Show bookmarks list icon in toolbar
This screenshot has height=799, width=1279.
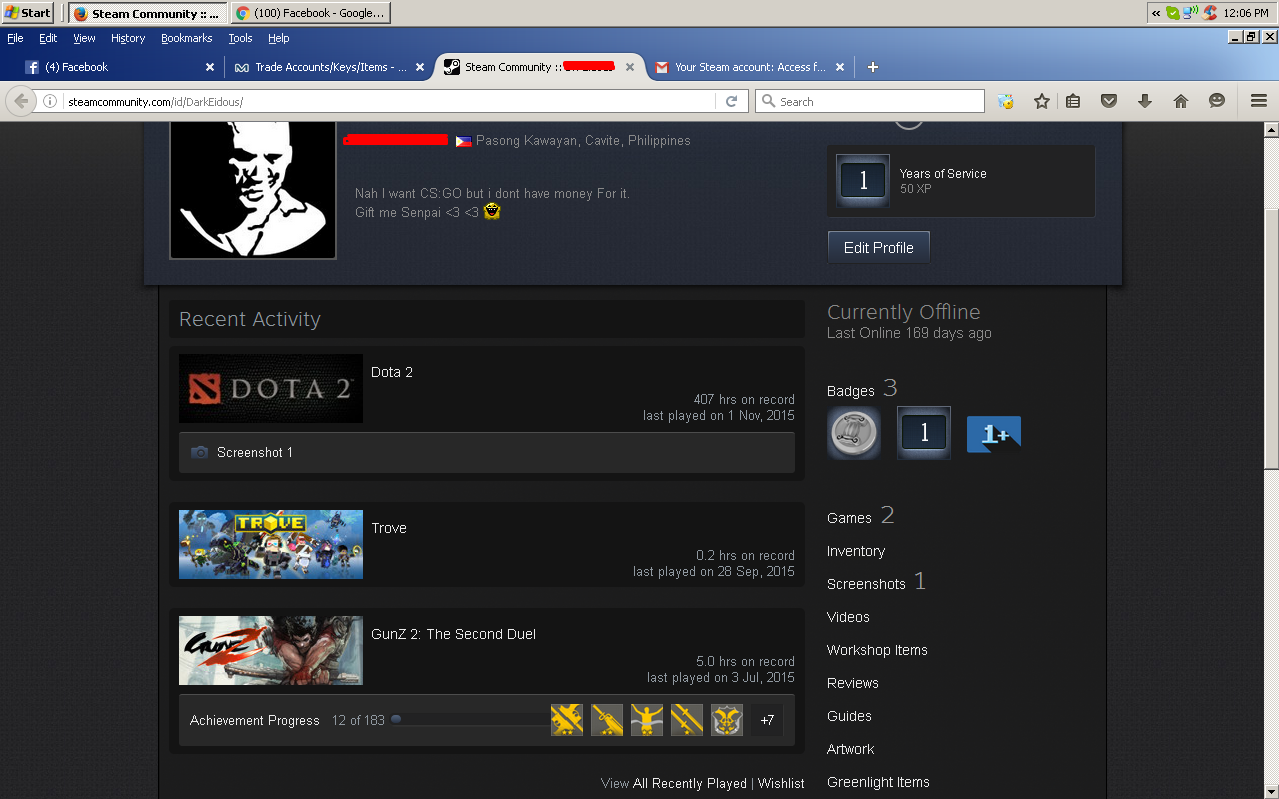coord(1073,101)
